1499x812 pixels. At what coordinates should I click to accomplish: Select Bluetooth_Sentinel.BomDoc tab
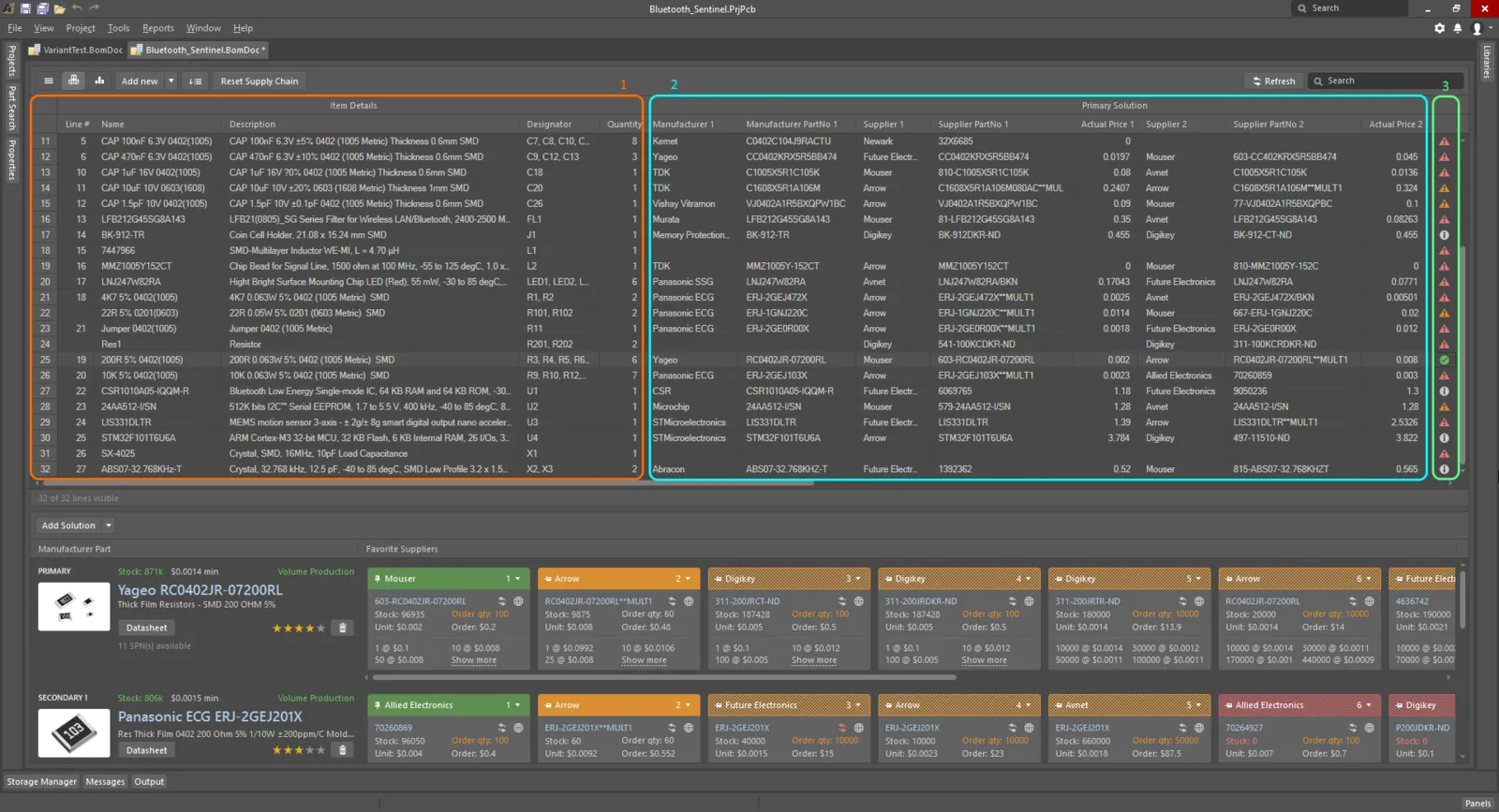198,50
